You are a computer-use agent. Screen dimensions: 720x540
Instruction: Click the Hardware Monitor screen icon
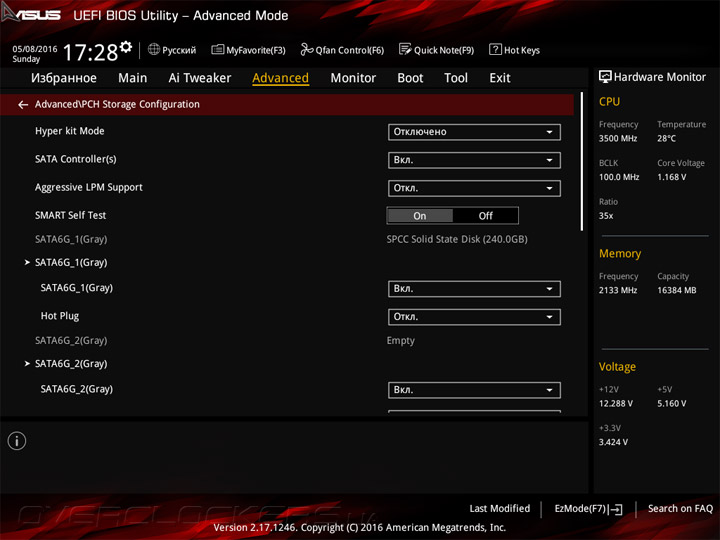[605, 77]
